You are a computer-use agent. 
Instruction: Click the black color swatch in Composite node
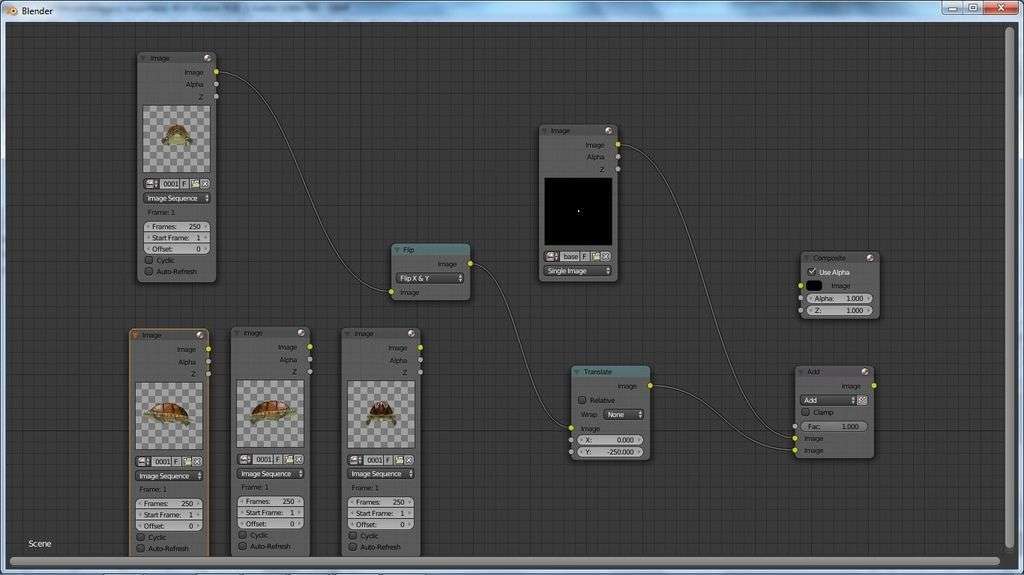(x=814, y=286)
